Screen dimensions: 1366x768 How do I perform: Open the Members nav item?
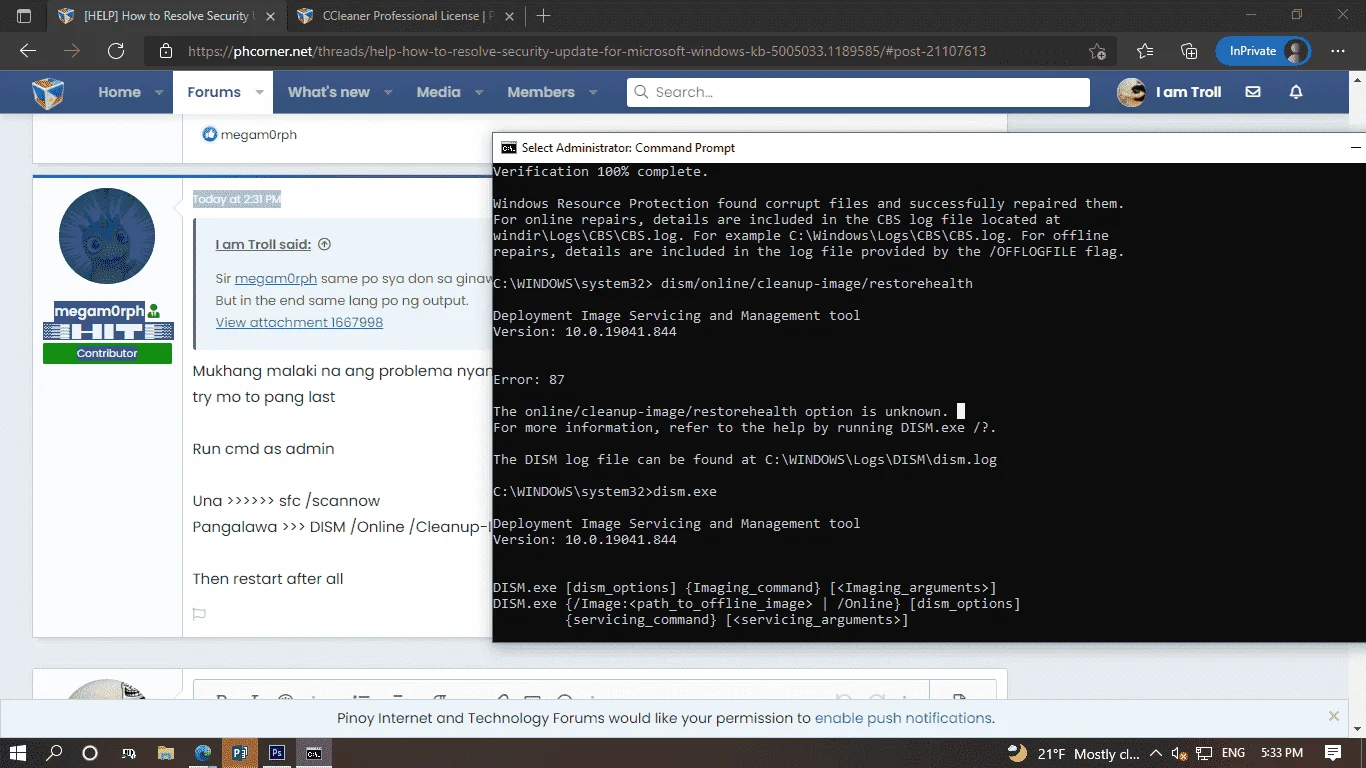pyautogui.click(x=541, y=92)
